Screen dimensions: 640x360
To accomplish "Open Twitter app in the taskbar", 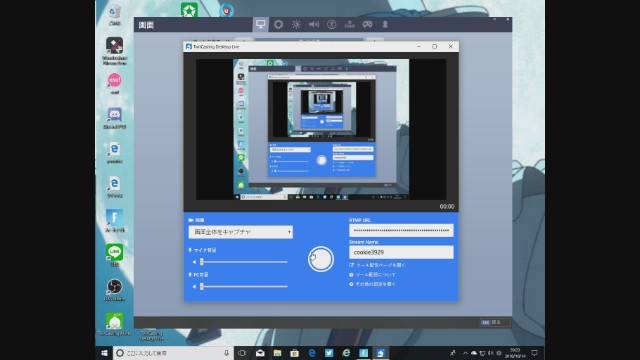I will pos(329,353).
